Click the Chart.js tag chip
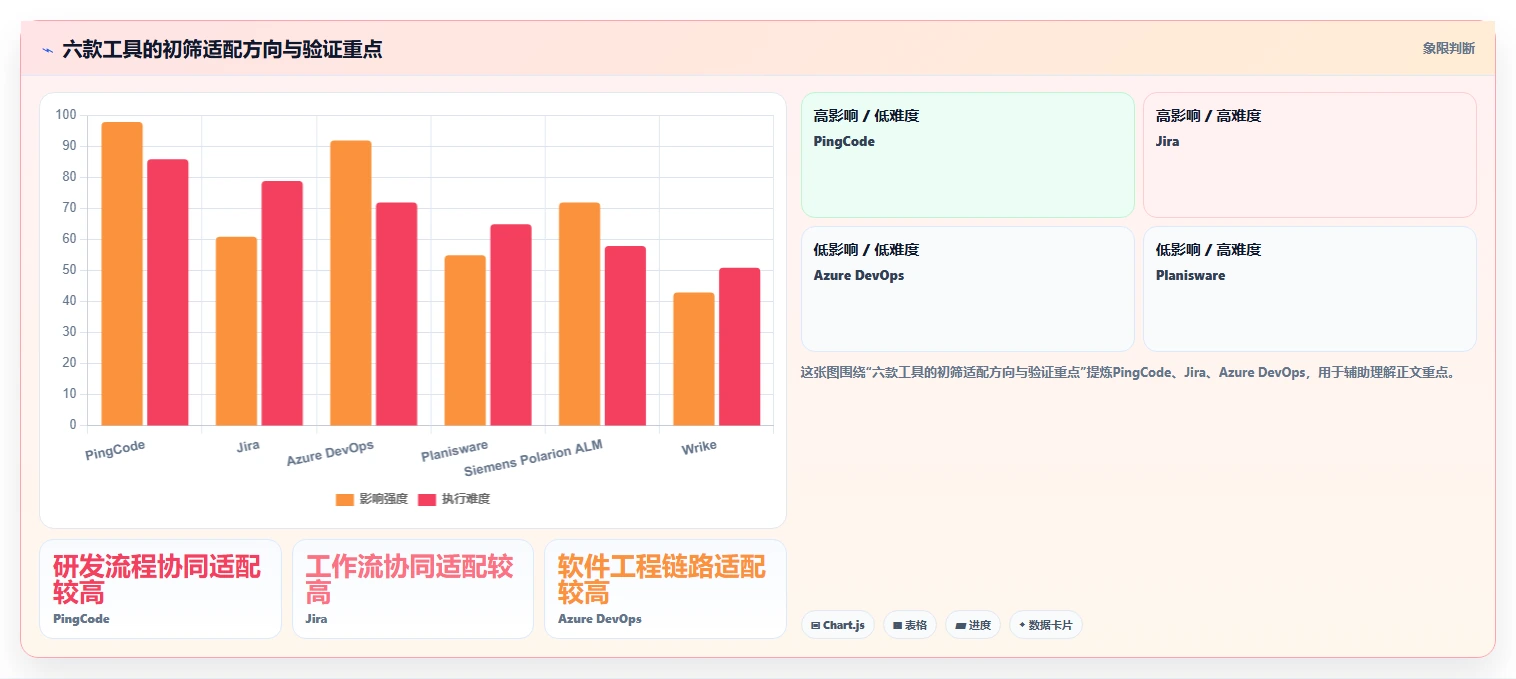This screenshot has width=1516, height=679. (x=838, y=625)
